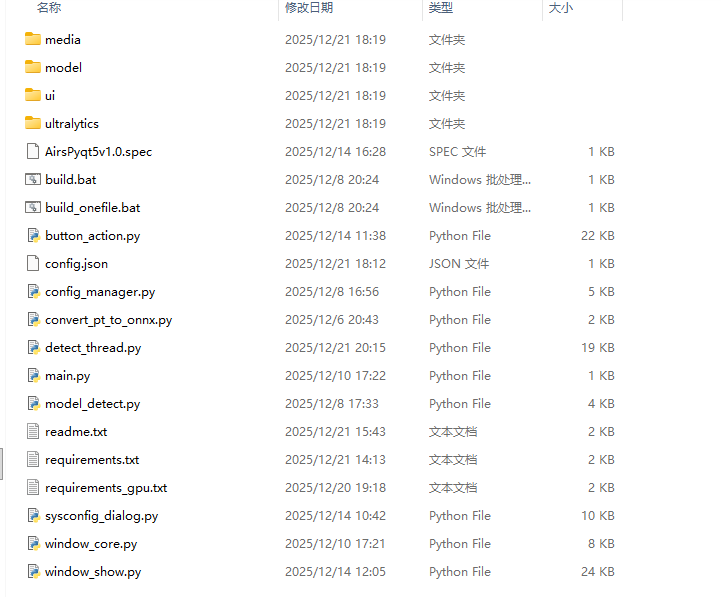Sort by the 类型 column header
The width and height of the screenshot is (721, 597).
point(441,8)
